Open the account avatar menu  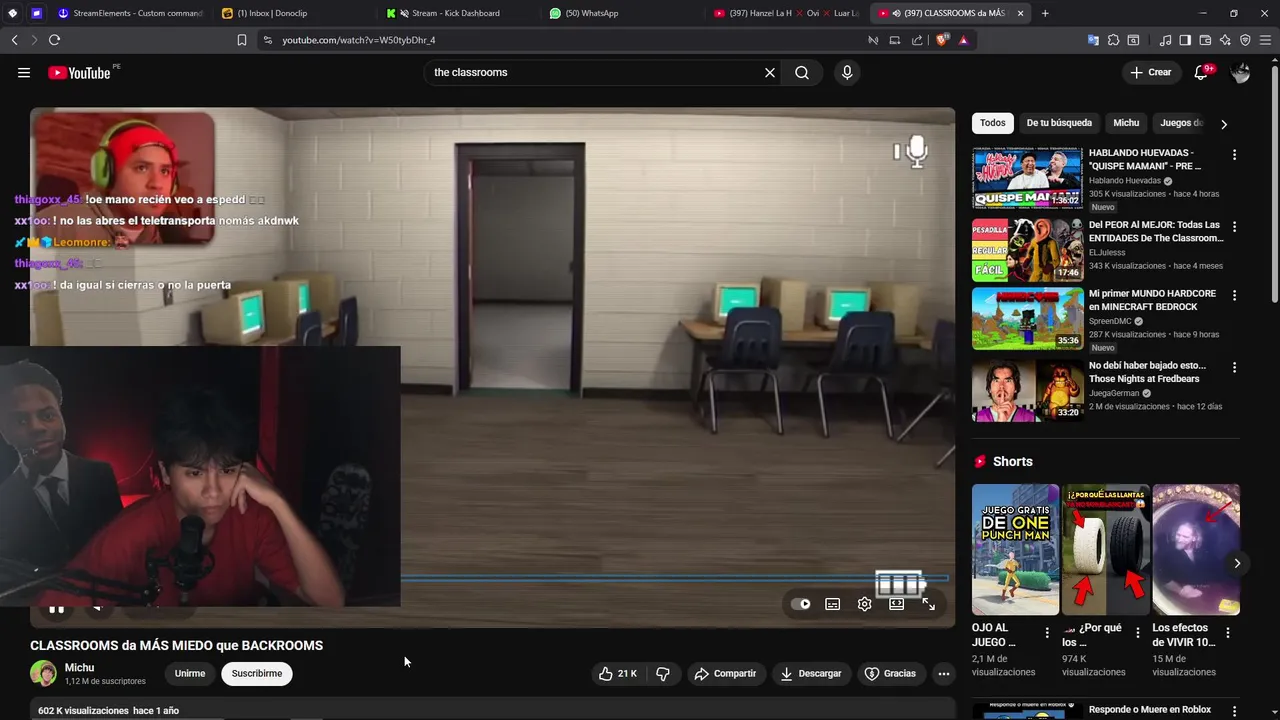(x=1240, y=72)
